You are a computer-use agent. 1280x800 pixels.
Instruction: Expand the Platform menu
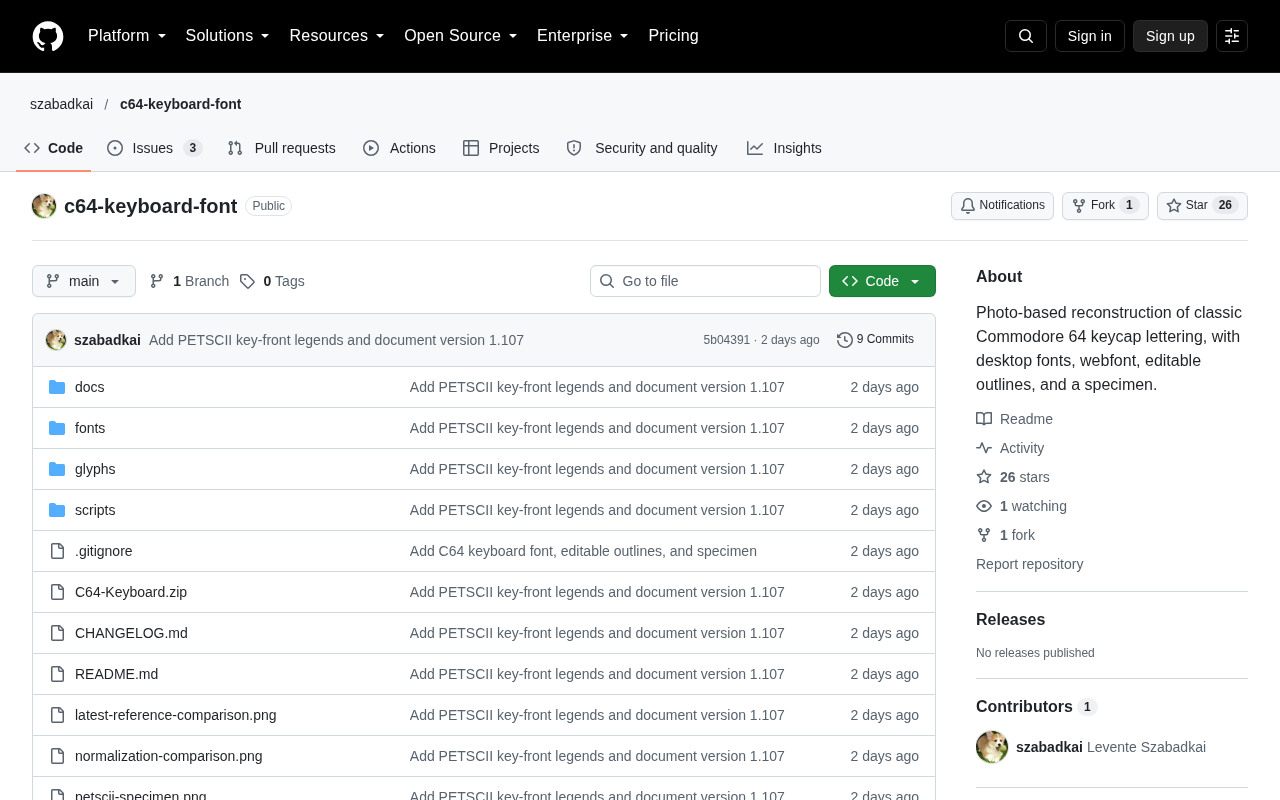click(x=127, y=36)
